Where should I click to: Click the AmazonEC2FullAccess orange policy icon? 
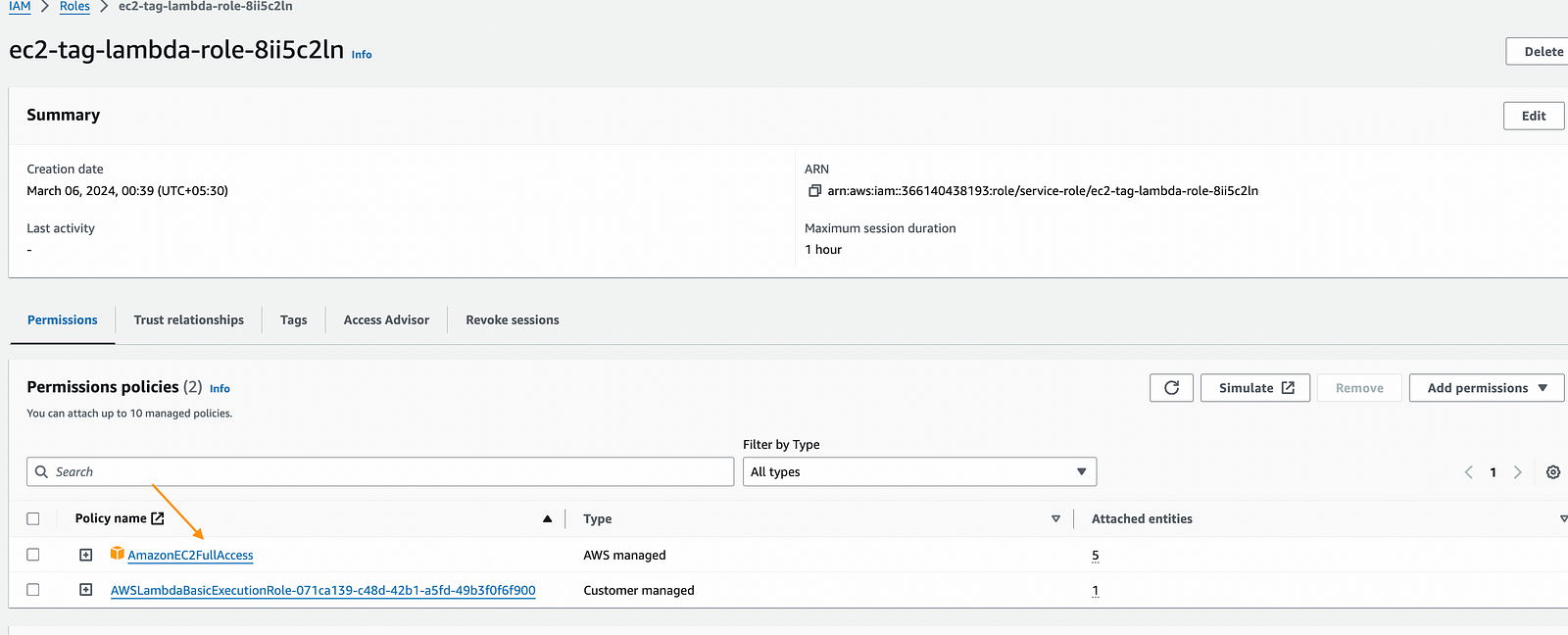(118, 554)
